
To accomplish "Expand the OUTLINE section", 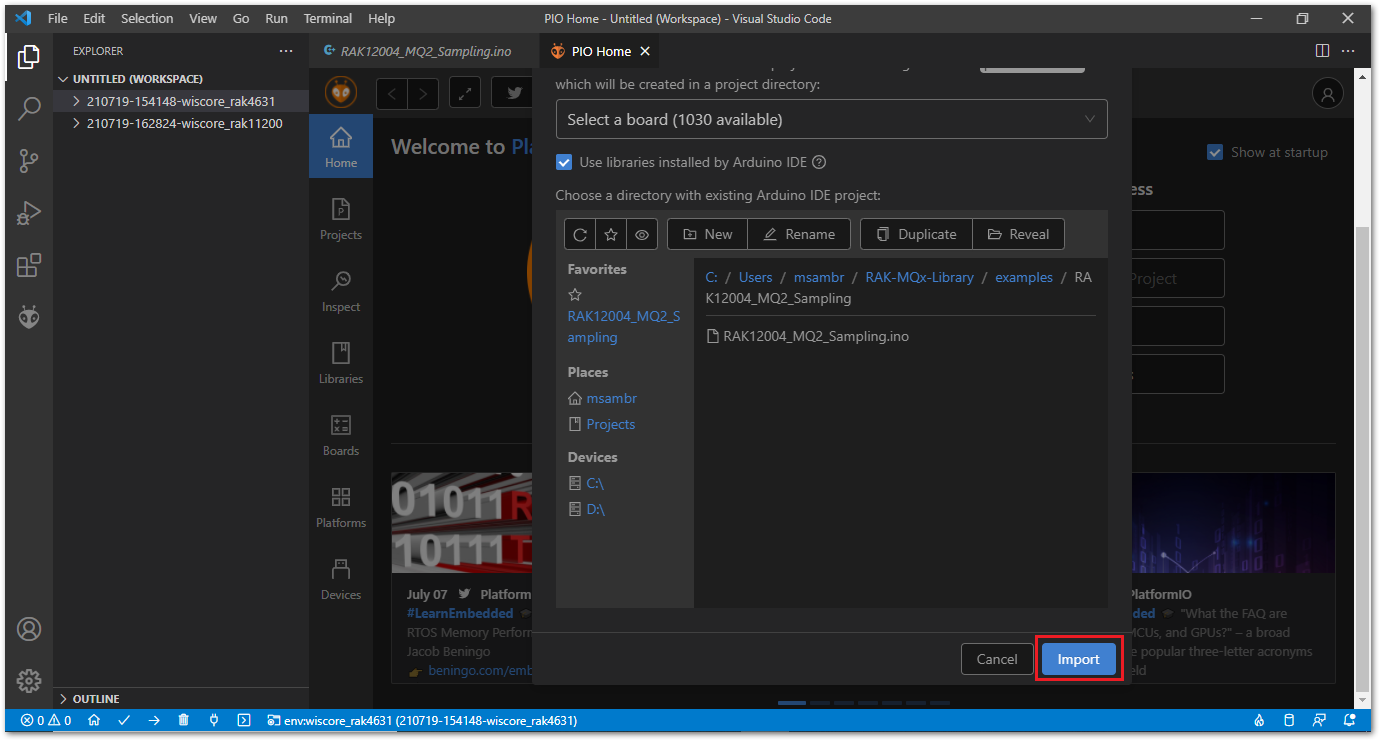I will (x=181, y=699).
